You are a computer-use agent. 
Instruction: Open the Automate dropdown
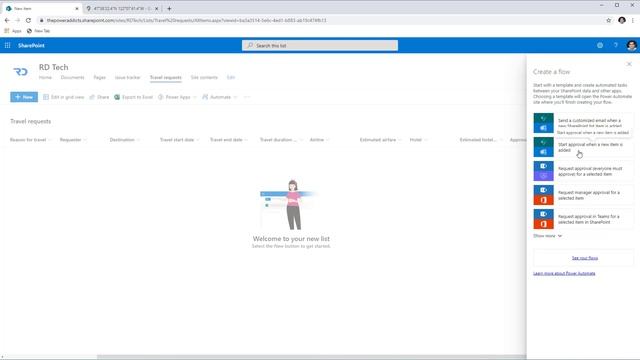coord(220,97)
